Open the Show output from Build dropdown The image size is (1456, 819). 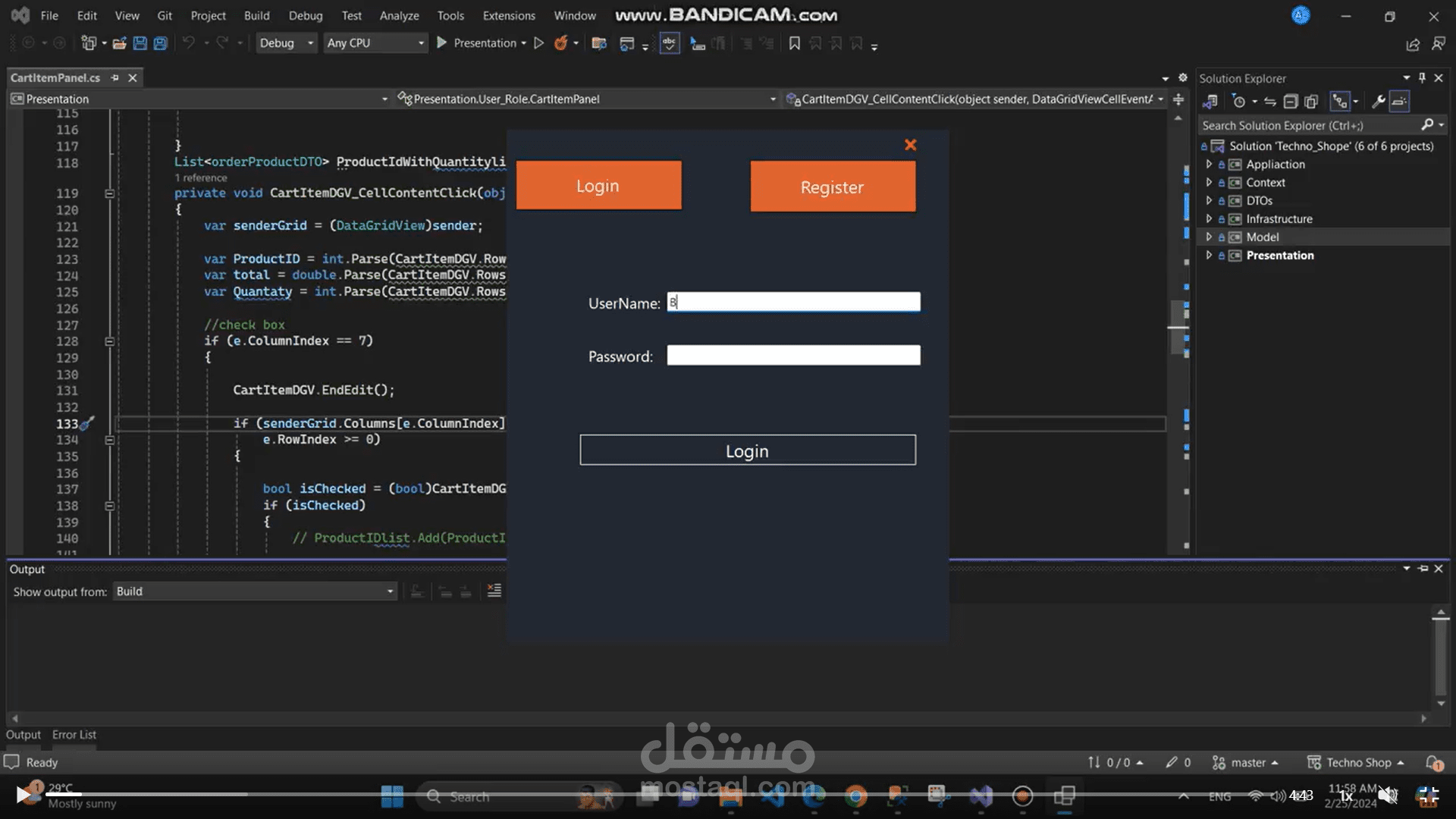point(254,591)
